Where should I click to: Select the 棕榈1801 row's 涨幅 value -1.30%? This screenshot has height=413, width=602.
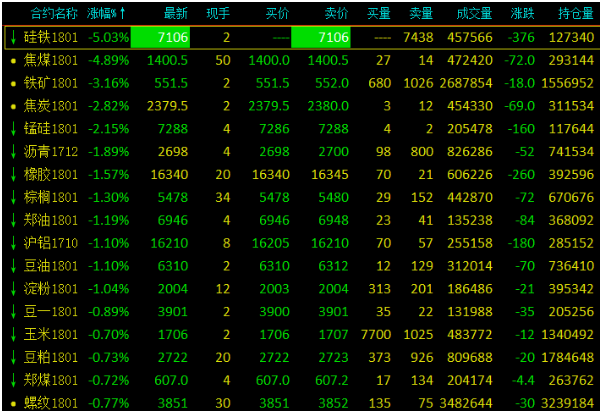[x=109, y=197]
